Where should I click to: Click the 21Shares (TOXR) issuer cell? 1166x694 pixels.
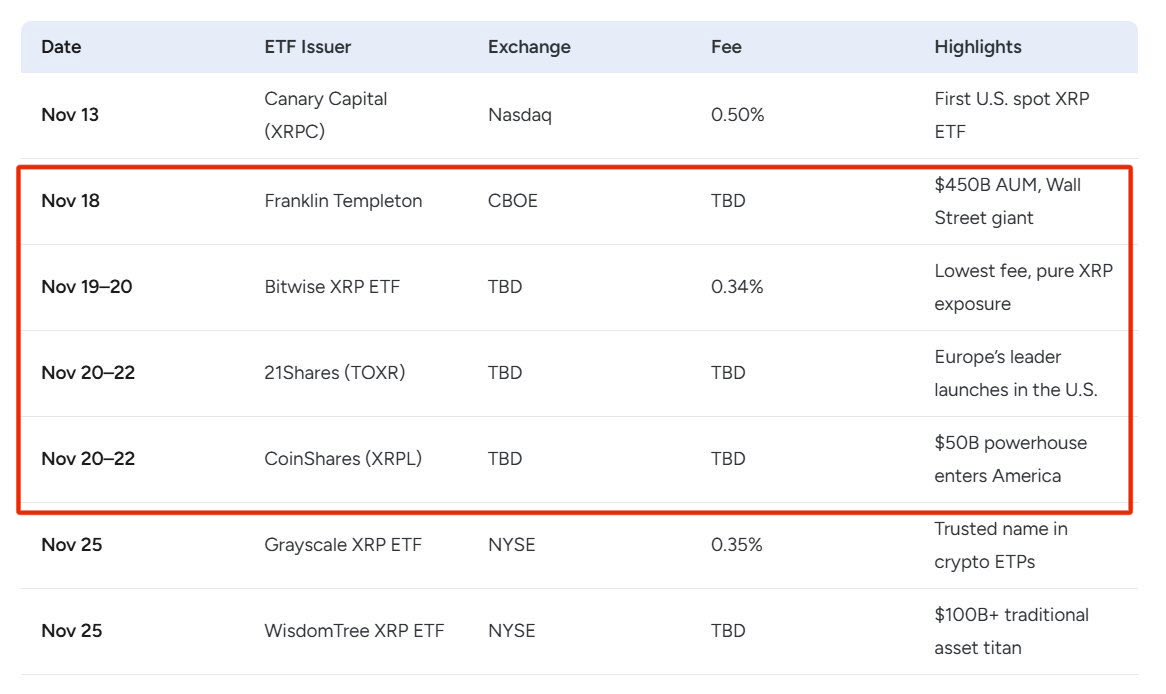click(x=335, y=373)
